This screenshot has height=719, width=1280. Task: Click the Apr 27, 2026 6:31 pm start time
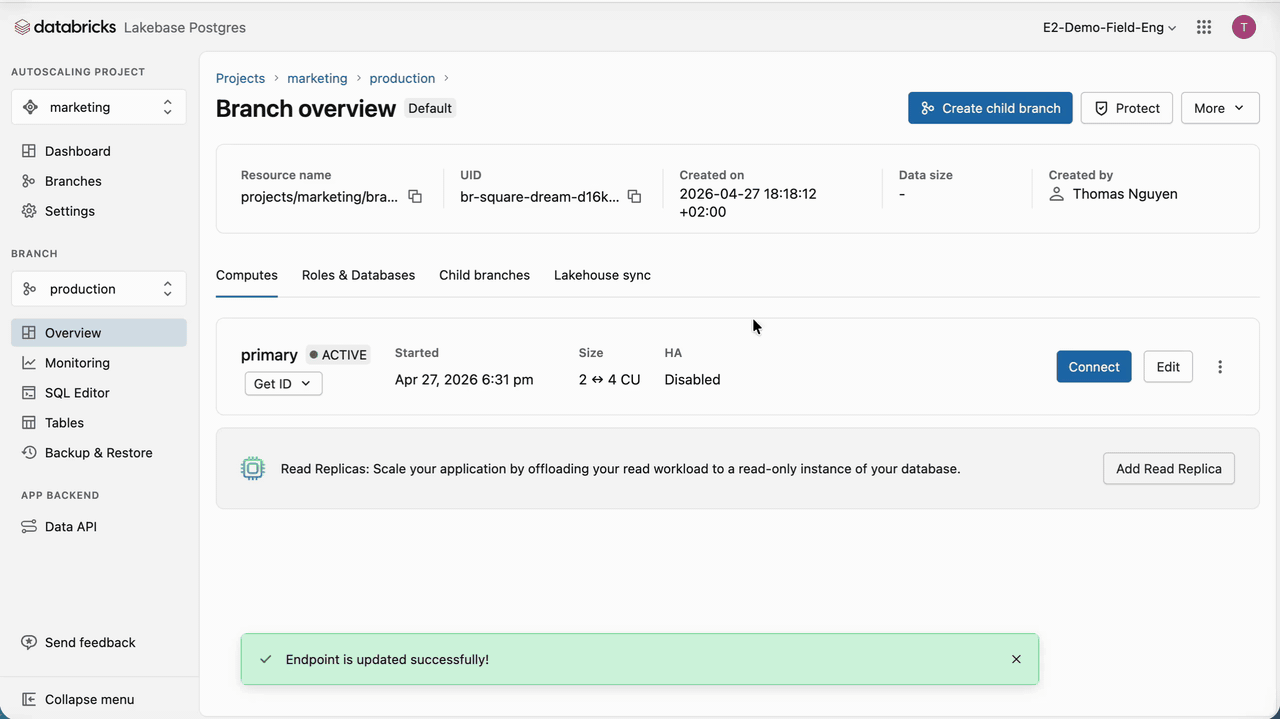pos(464,380)
